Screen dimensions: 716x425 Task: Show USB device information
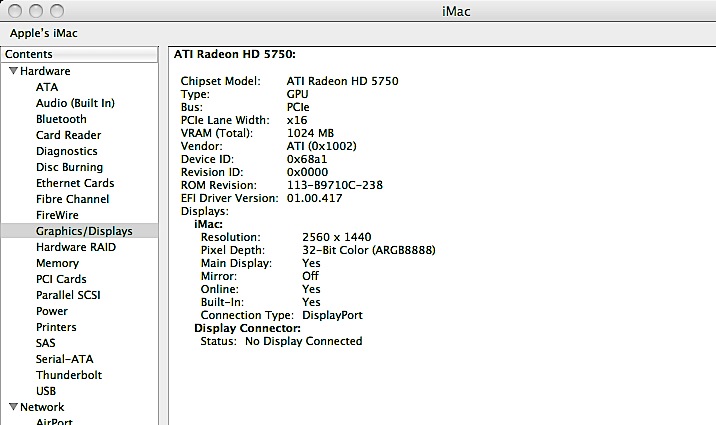coord(46,391)
